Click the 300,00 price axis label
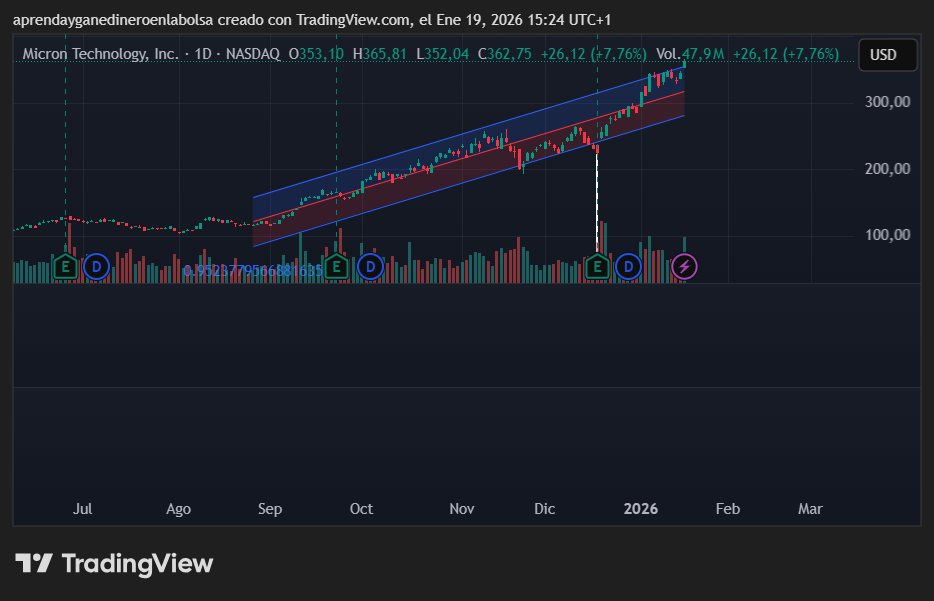 [887, 102]
